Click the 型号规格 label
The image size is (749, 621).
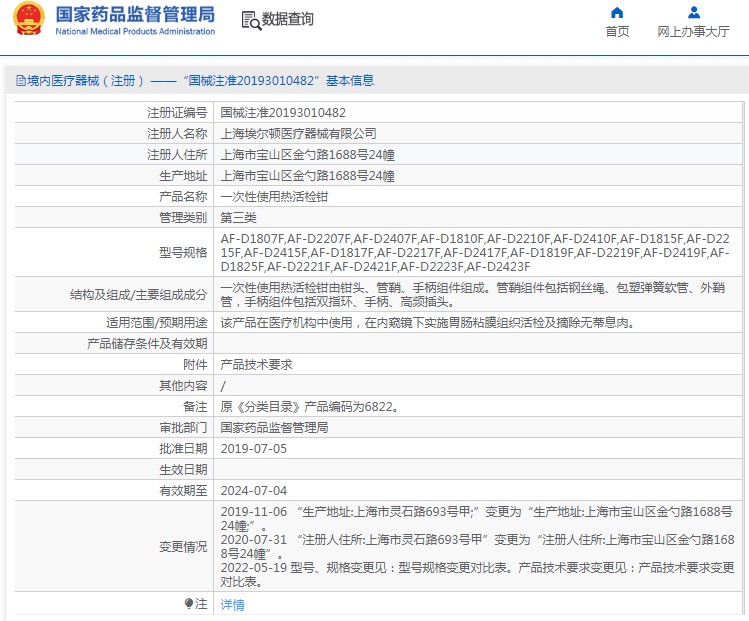pyautogui.click(x=183, y=252)
